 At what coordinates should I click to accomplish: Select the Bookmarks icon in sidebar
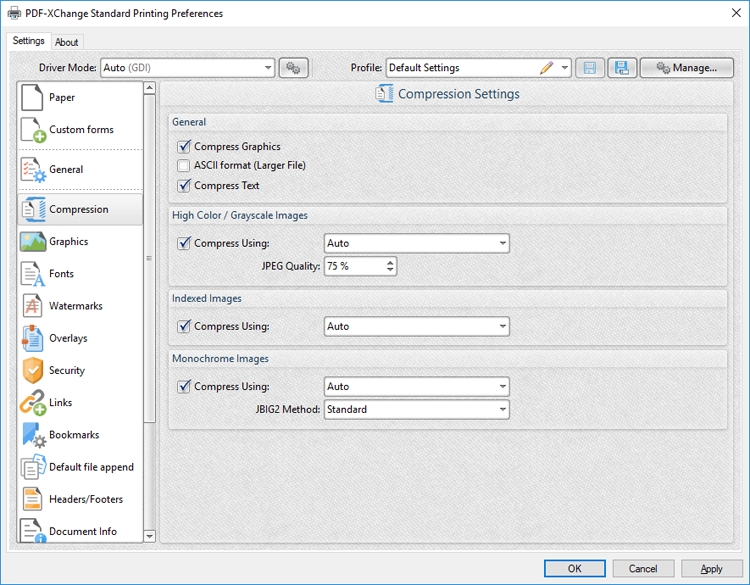(33, 435)
